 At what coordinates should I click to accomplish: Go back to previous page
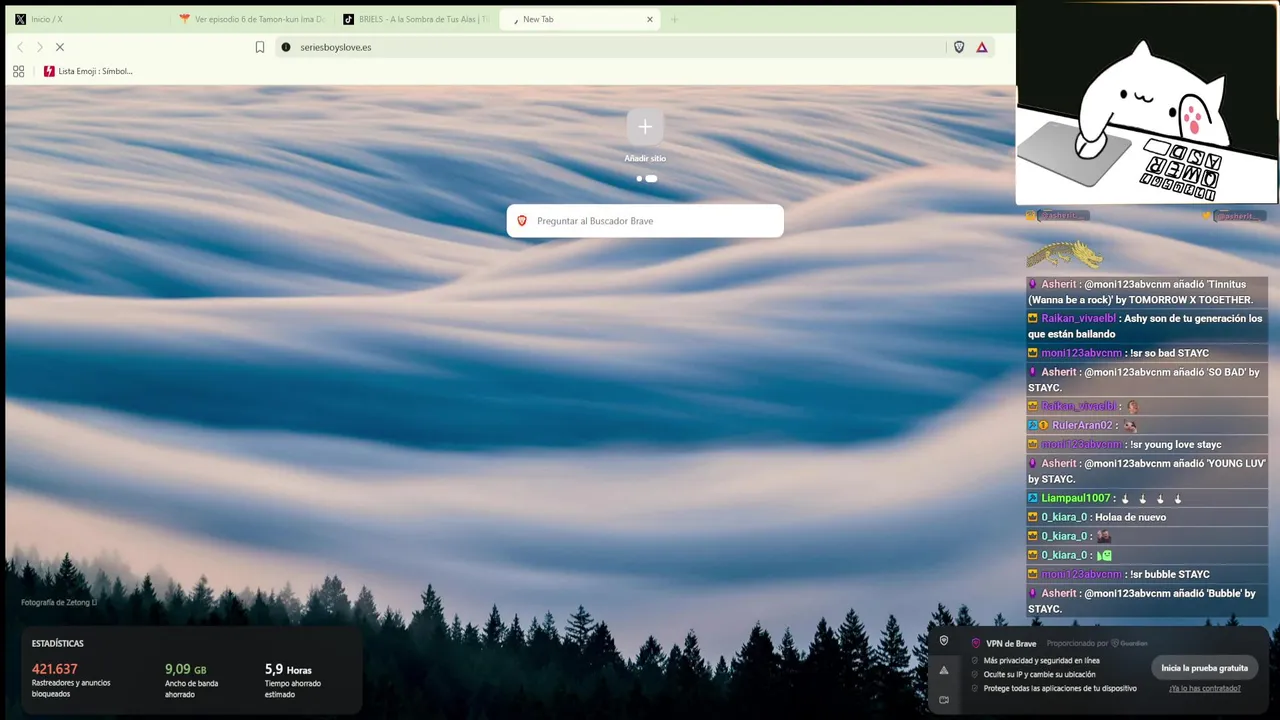20,47
